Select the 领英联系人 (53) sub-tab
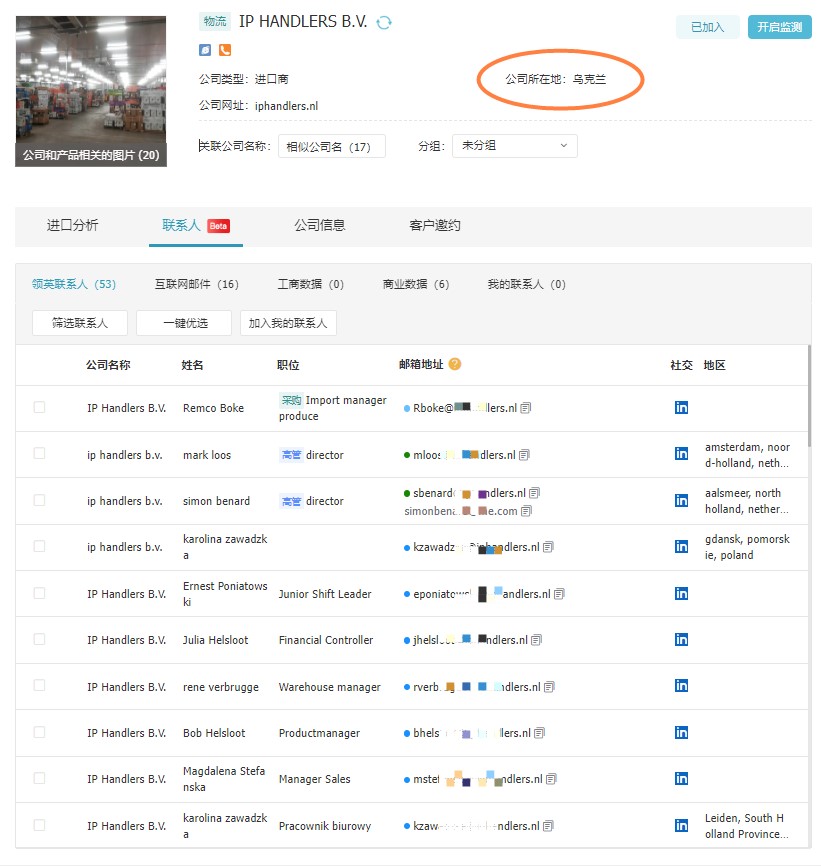The width and height of the screenshot is (821, 868). [x=74, y=284]
